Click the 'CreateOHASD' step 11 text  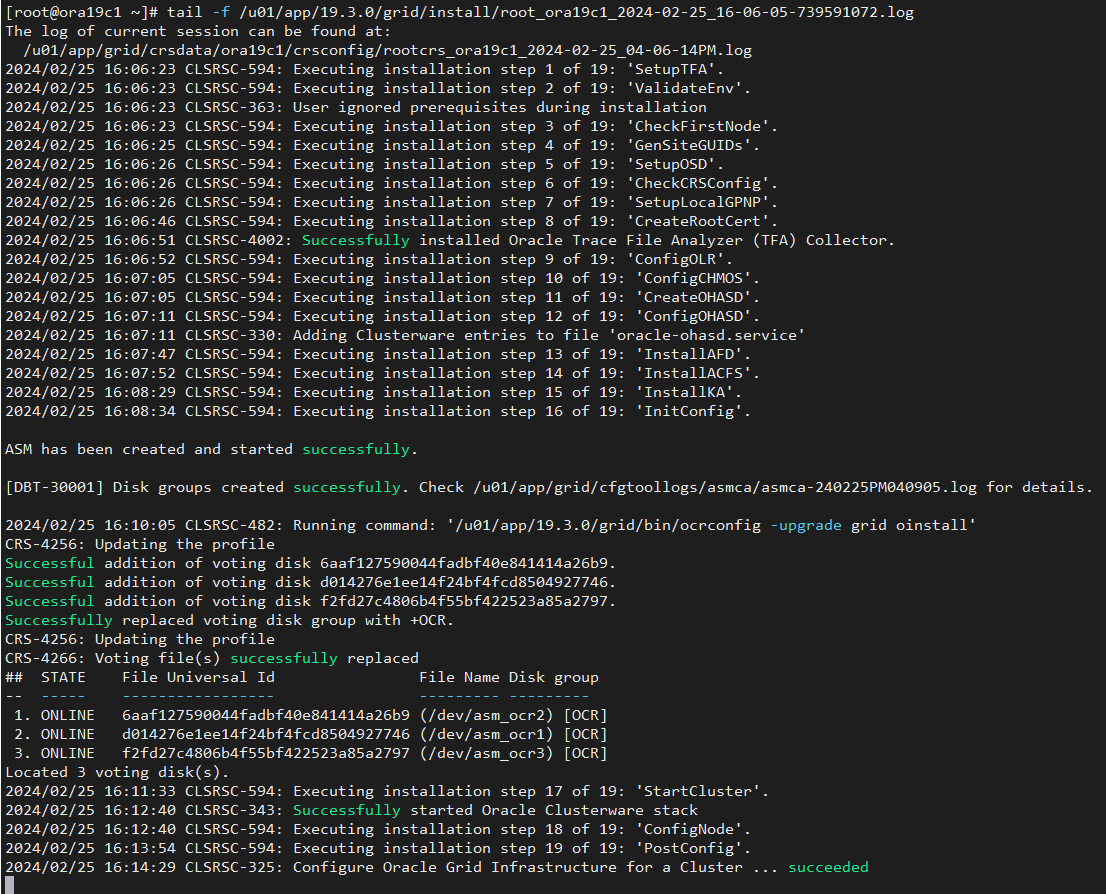(693, 298)
